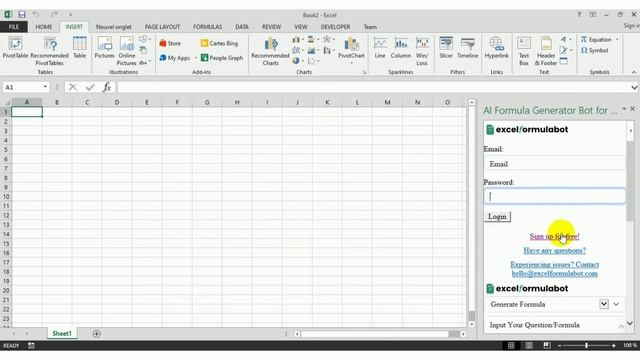Switch to Normal view in status bar

[x=511, y=345]
